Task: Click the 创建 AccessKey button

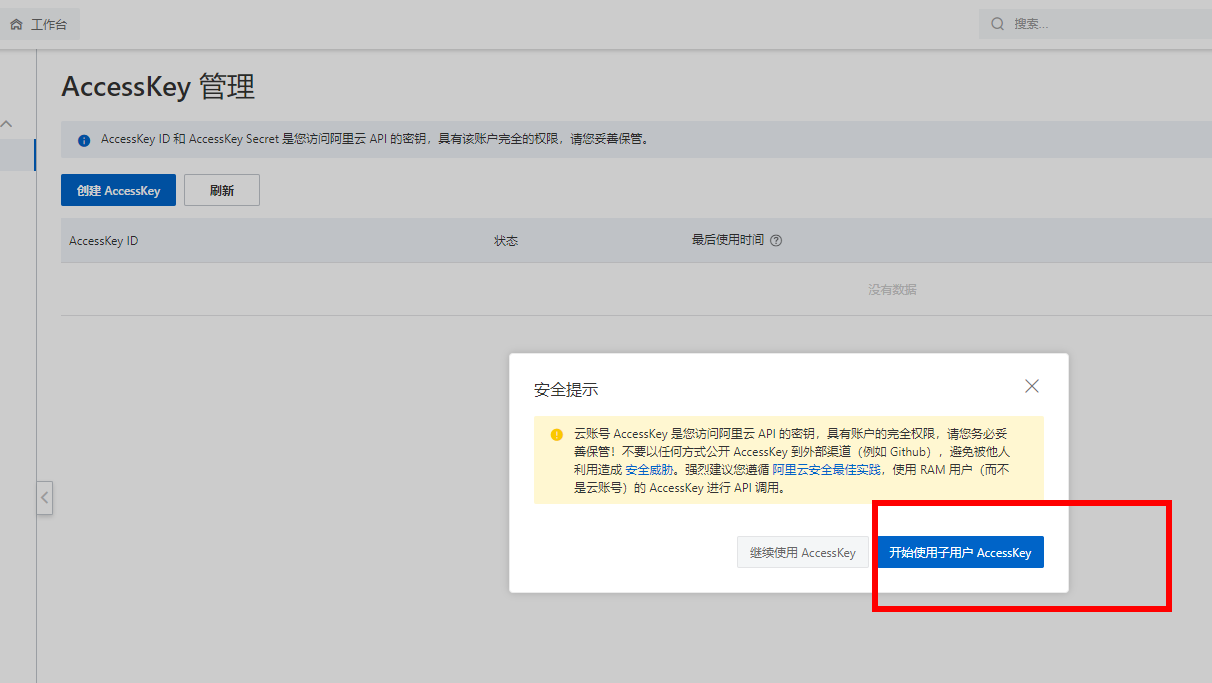Action: click(x=118, y=190)
